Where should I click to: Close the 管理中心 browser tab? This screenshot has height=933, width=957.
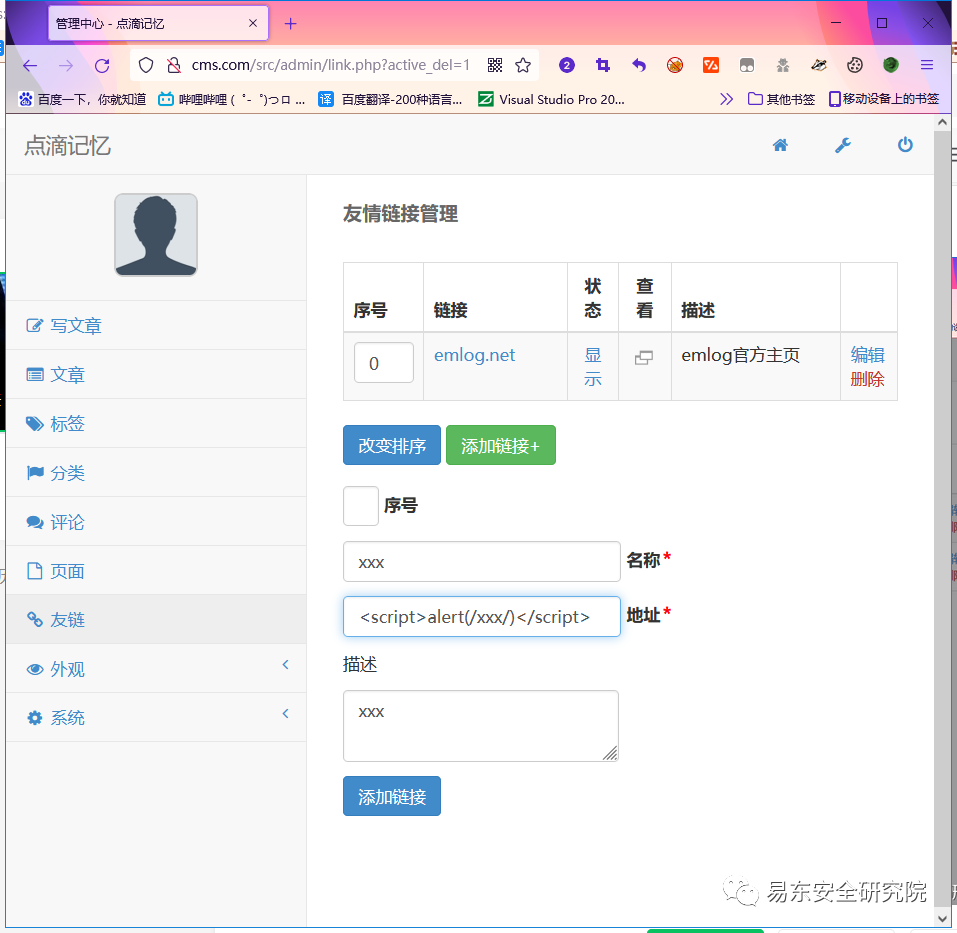253,23
